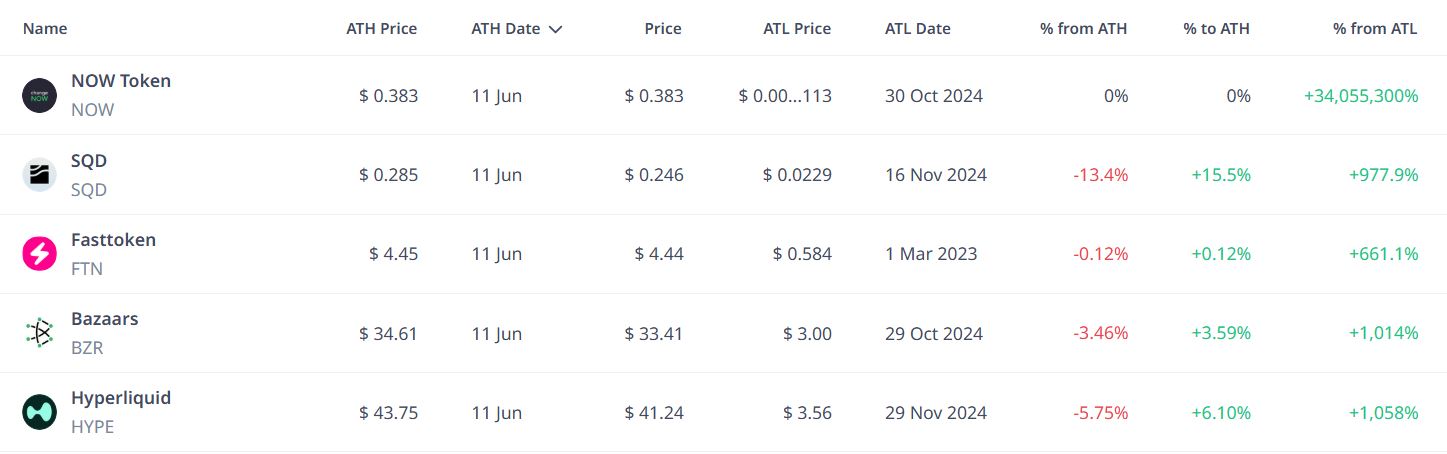Sort by ATL Date column header
1447x454 pixels.
pyautogui.click(x=918, y=28)
